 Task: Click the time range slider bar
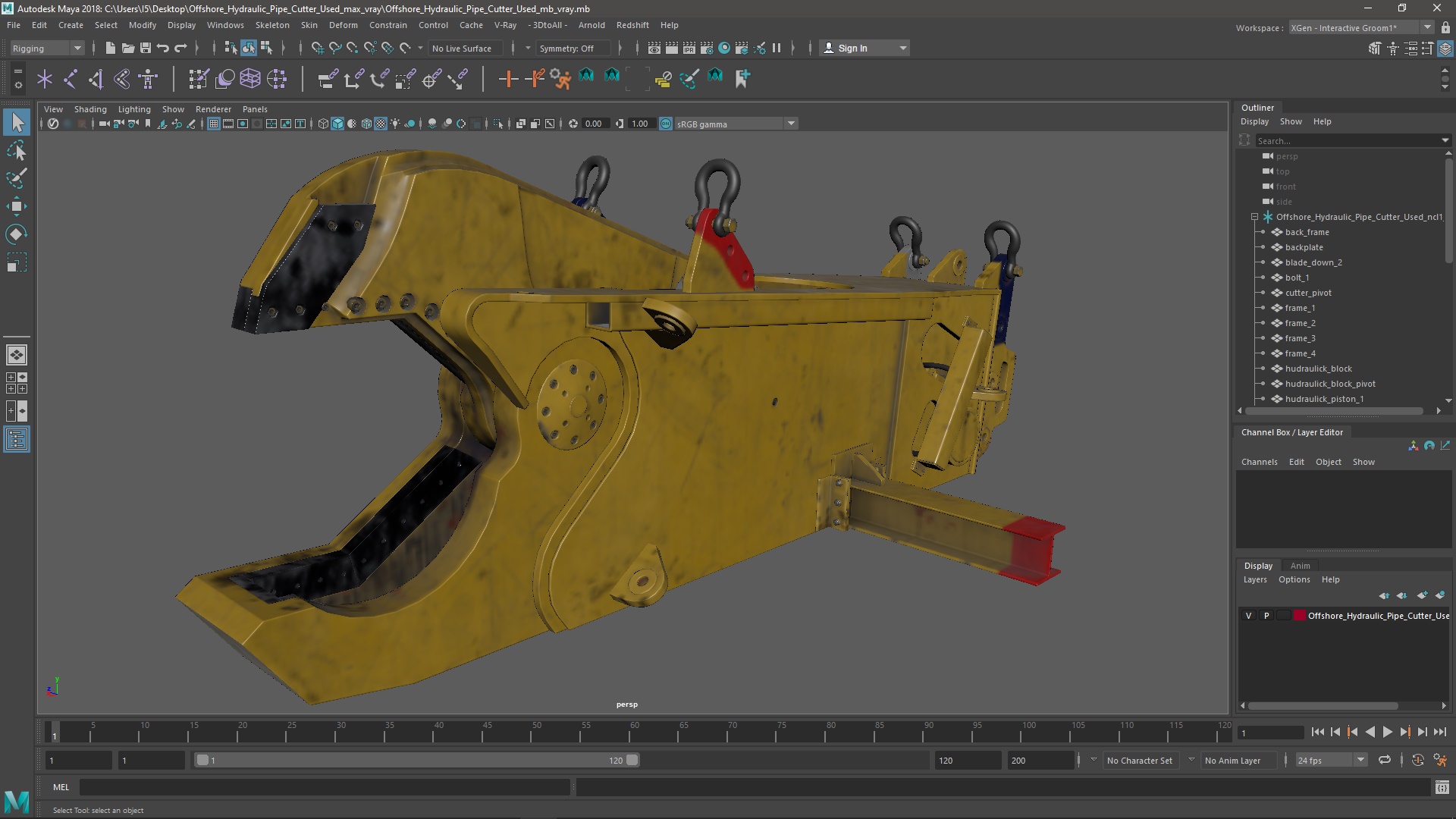(416, 760)
